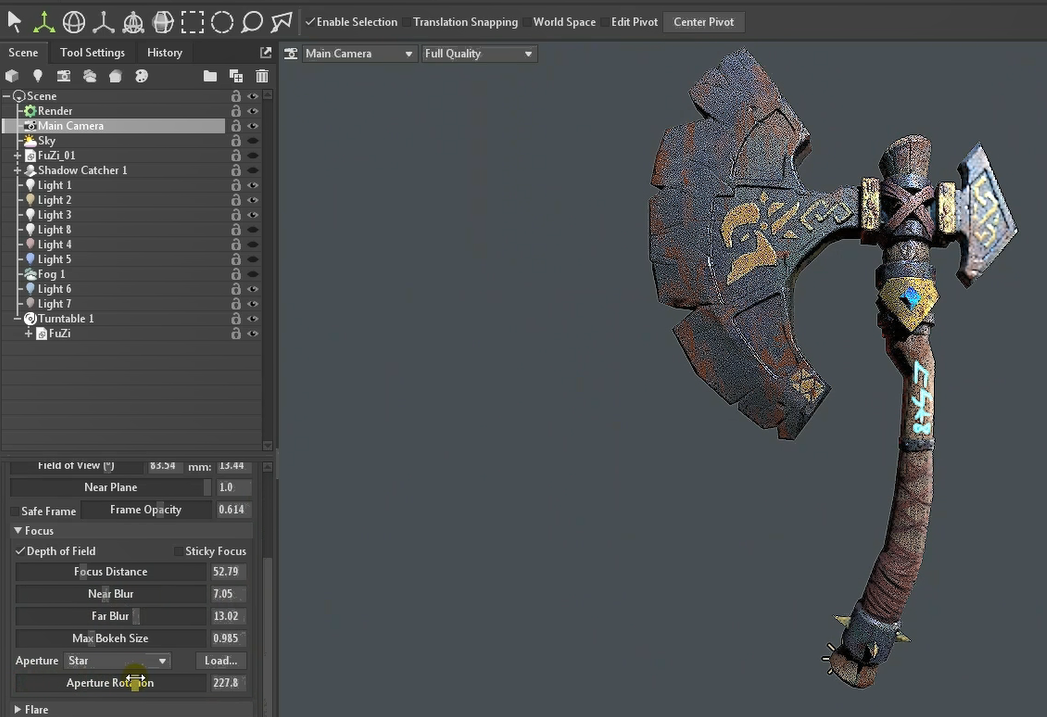Enable Edit Pivot checkbox
The height and width of the screenshot is (717, 1047).
(x=605, y=22)
